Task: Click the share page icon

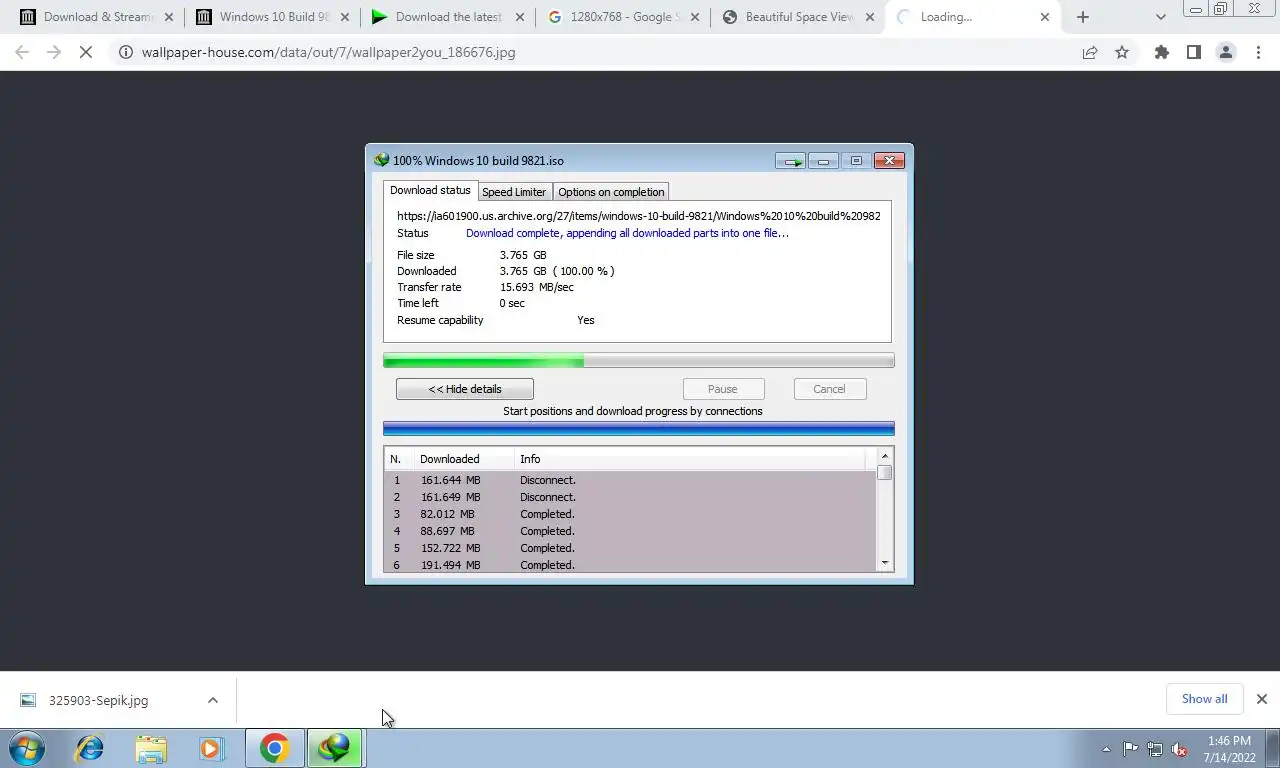Action: click(x=1090, y=52)
